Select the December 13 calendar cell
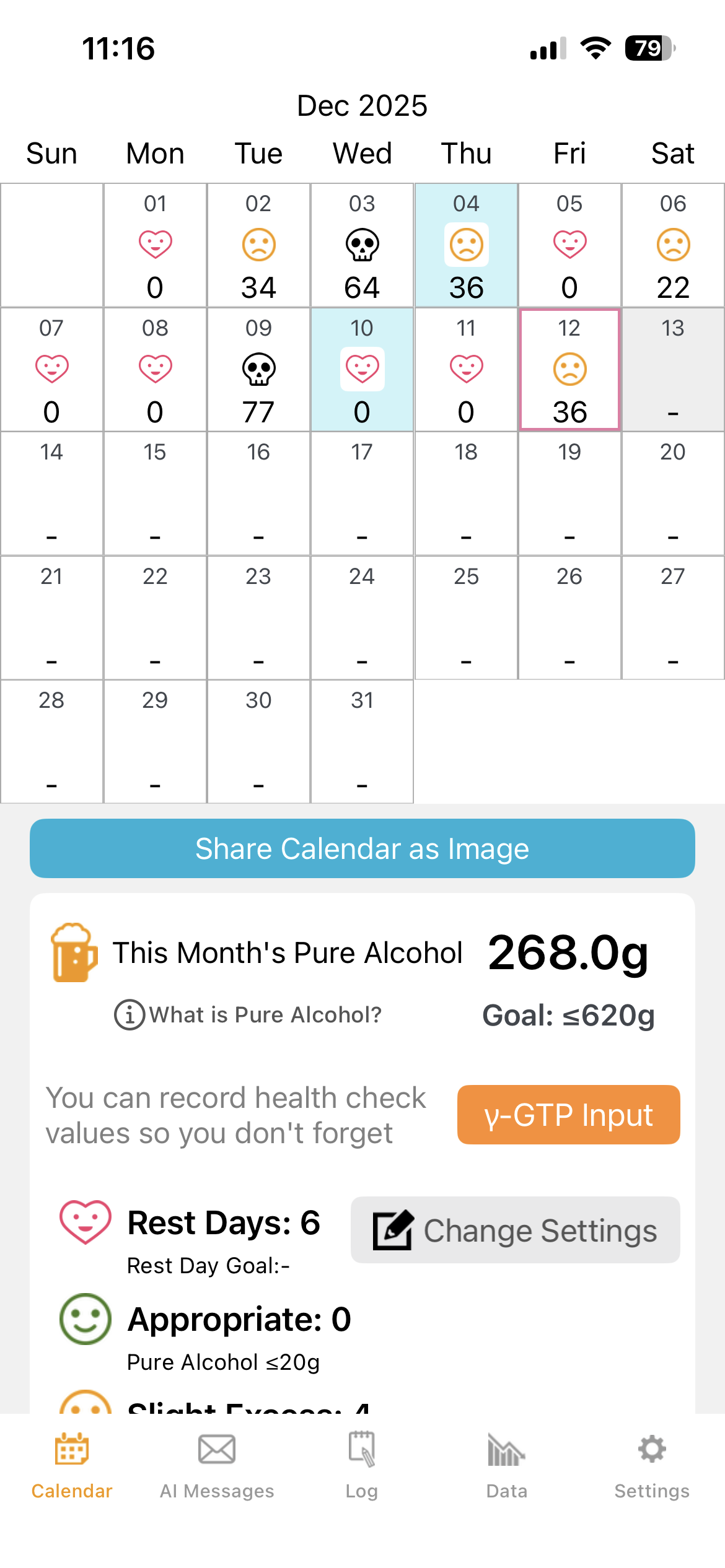 (673, 370)
